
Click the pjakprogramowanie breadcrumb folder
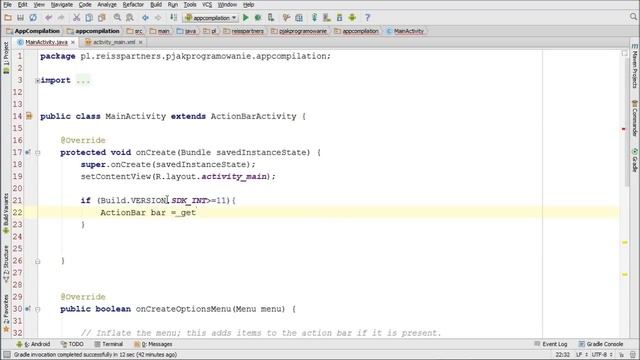click(x=299, y=31)
